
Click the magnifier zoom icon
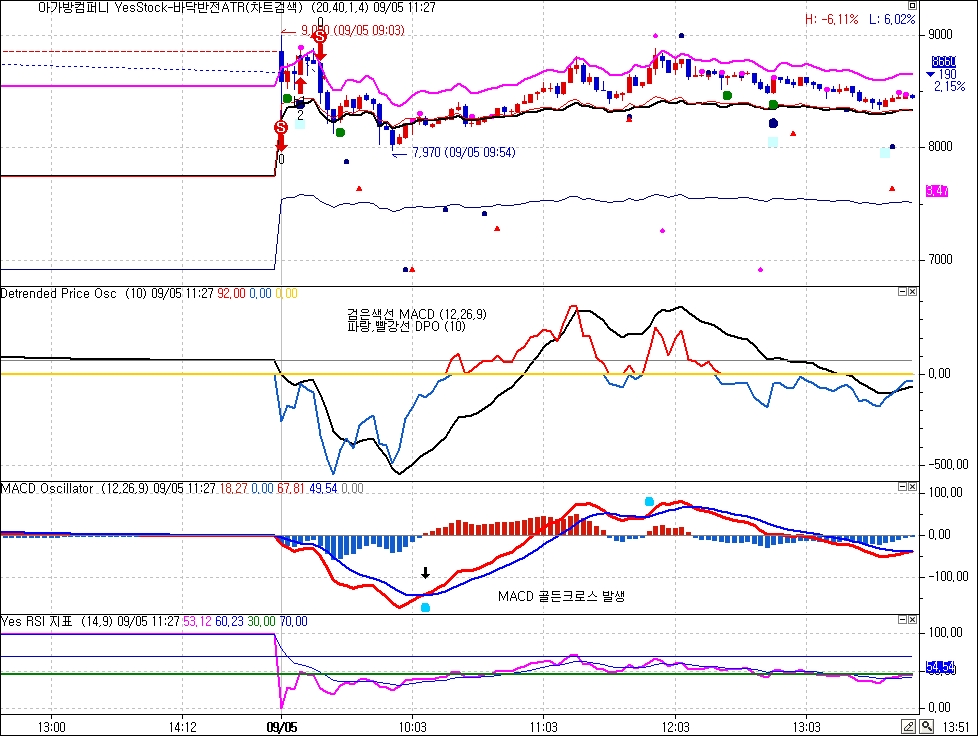coord(927,727)
